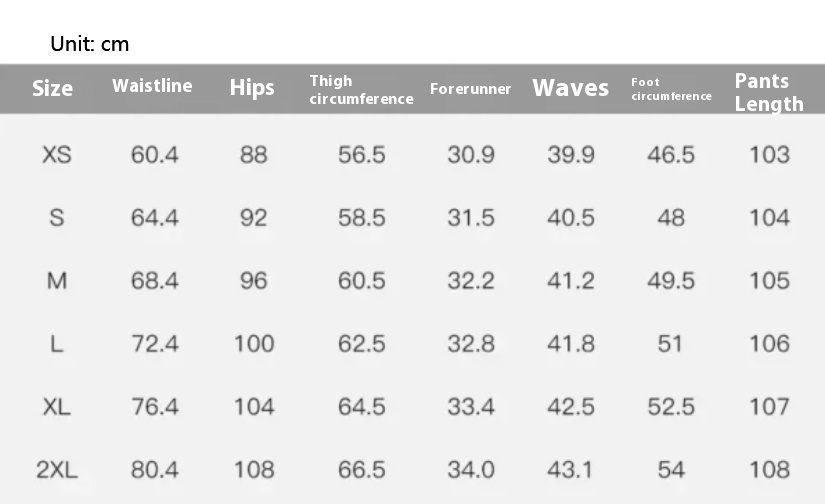
Task: Click the XS size row label
Action: 57,155
